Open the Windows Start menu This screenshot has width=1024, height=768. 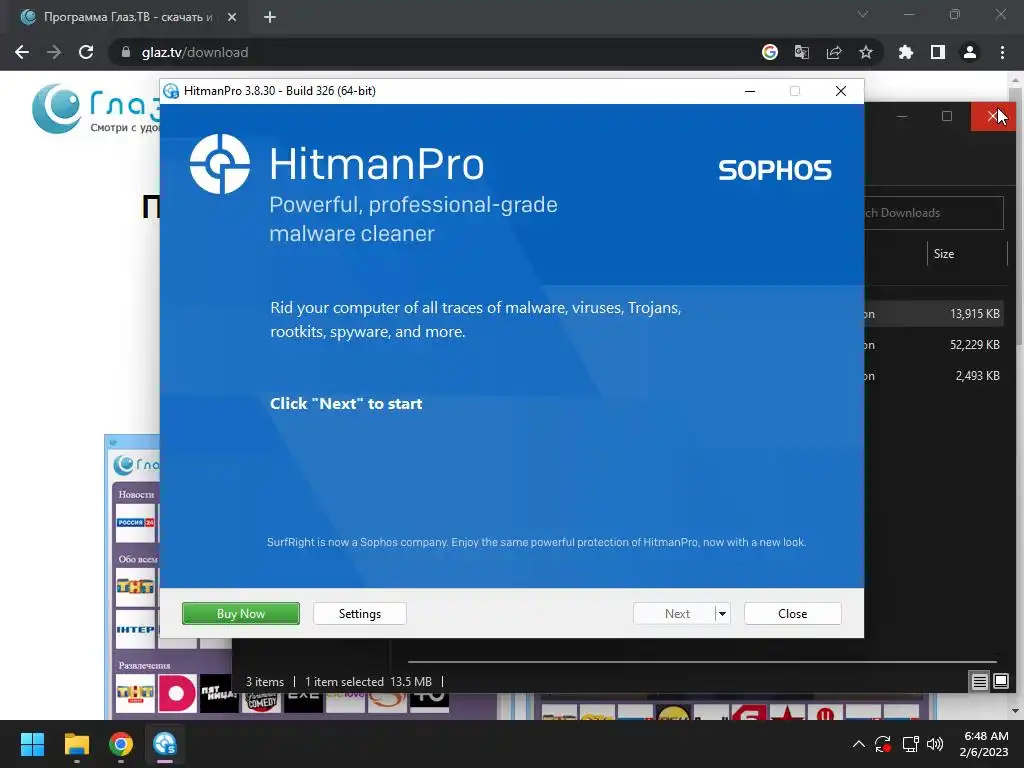32,744
